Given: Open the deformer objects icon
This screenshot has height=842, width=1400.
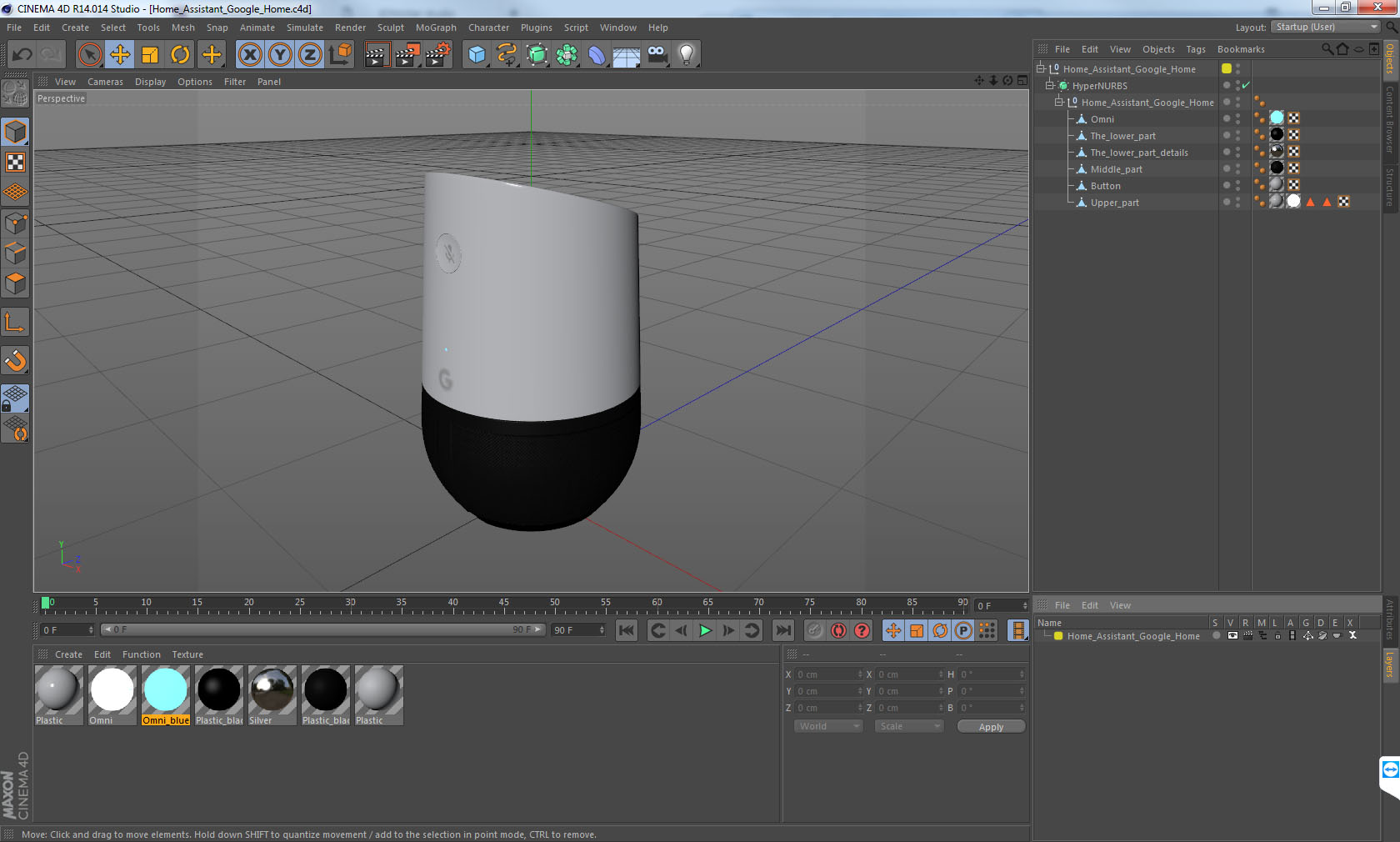Looking at the screenshot, I should click(597, 55).
